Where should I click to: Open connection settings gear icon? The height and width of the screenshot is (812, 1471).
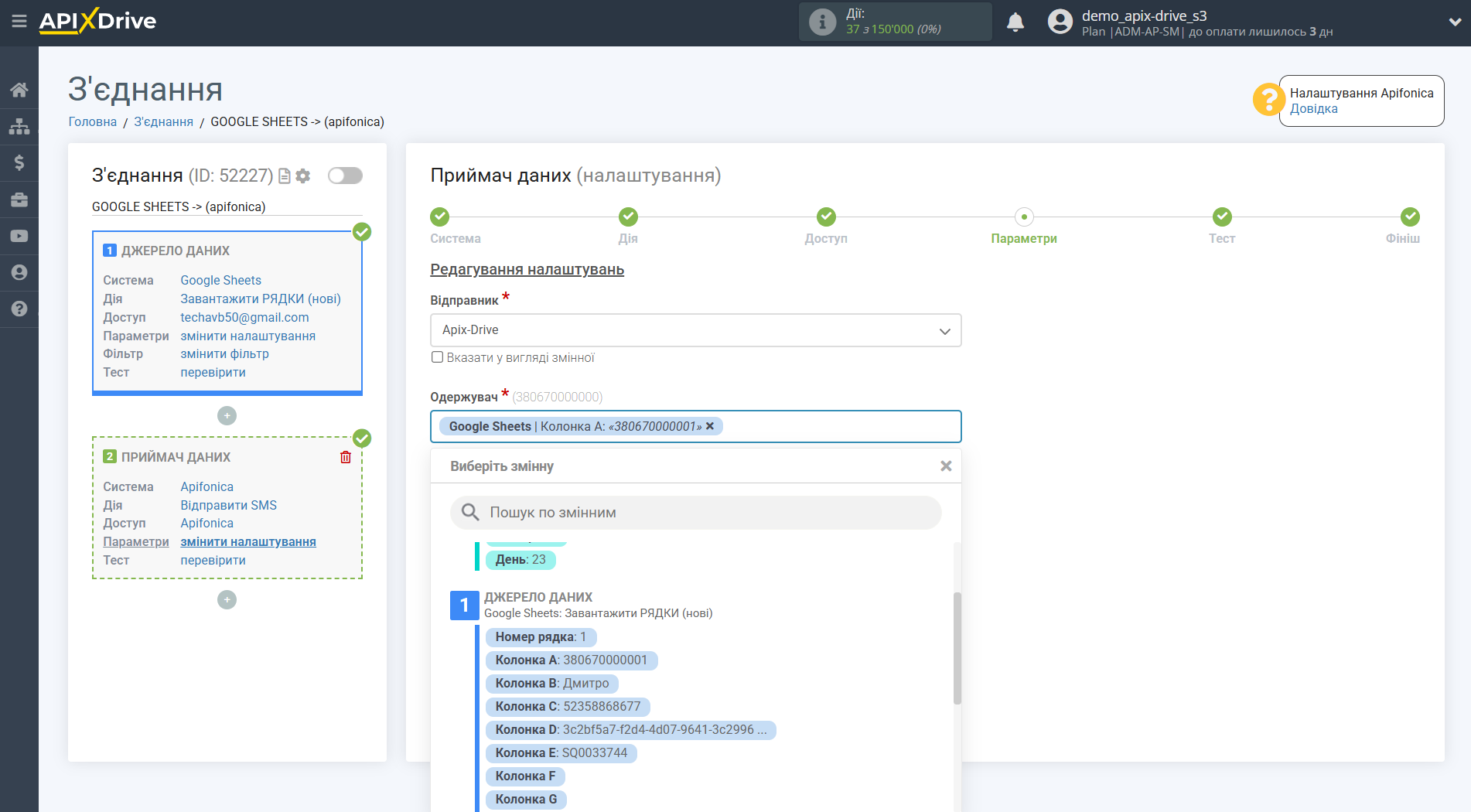303,176
